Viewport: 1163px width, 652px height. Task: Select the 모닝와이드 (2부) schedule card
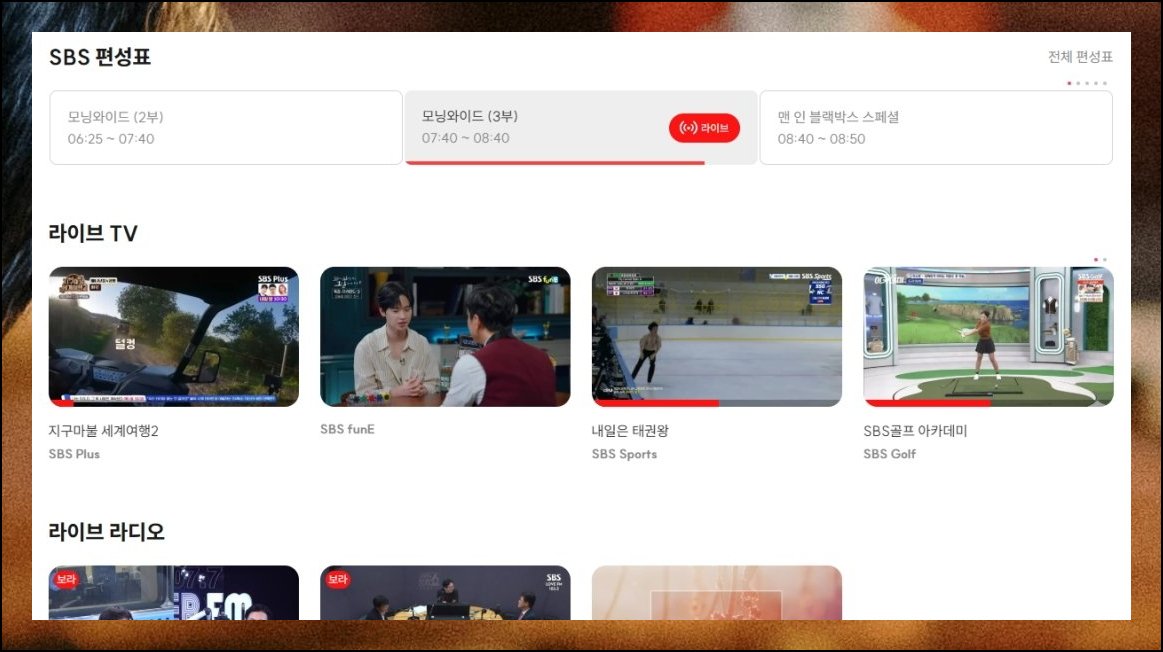click(225, 128)
